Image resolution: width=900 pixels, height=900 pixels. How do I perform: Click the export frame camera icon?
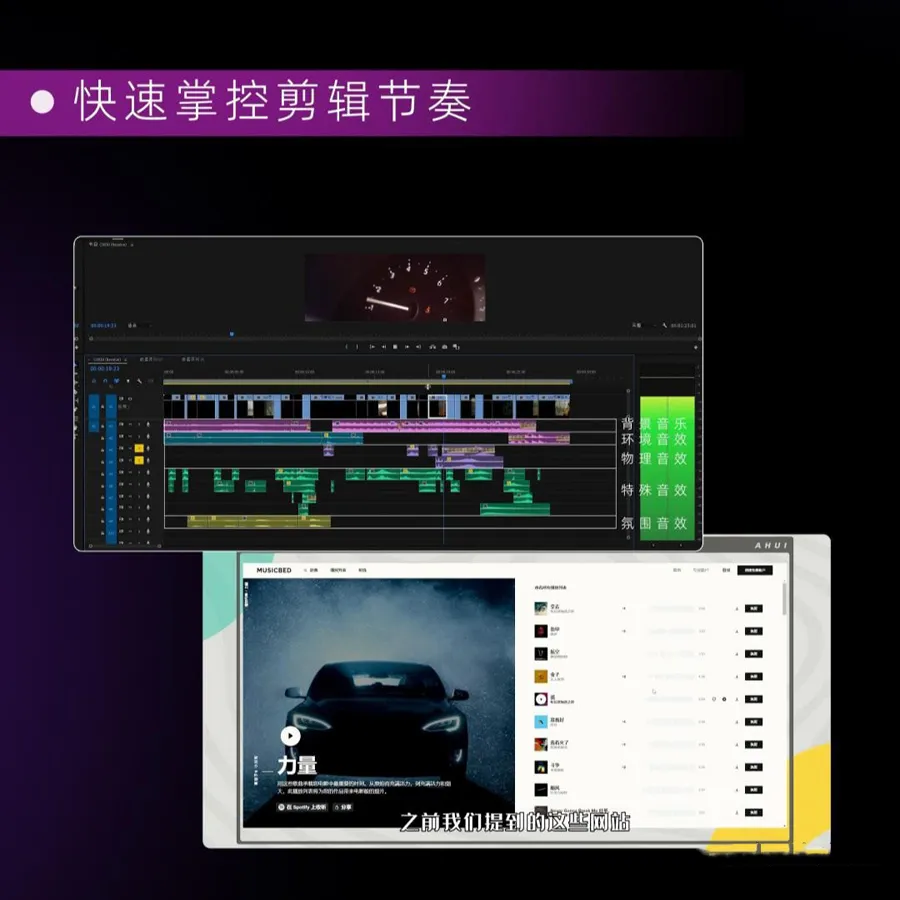pos(444,347)
